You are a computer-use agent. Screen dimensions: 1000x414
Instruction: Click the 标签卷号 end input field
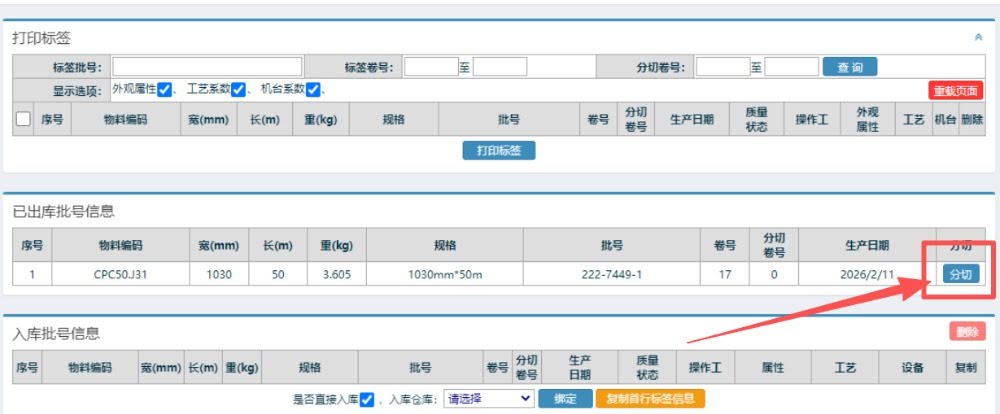(x=499, y=67)
